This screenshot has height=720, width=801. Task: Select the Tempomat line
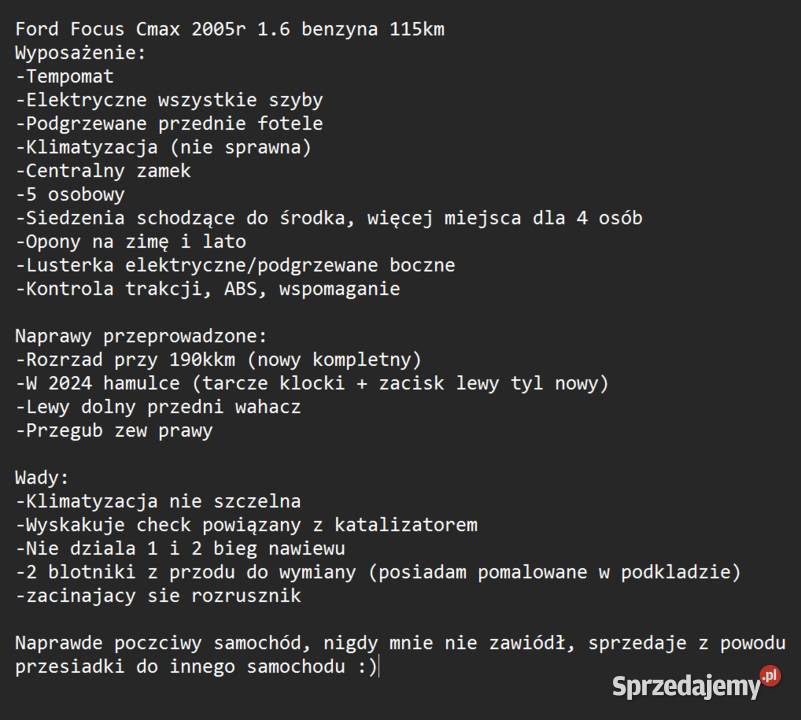tap(65, 76)
